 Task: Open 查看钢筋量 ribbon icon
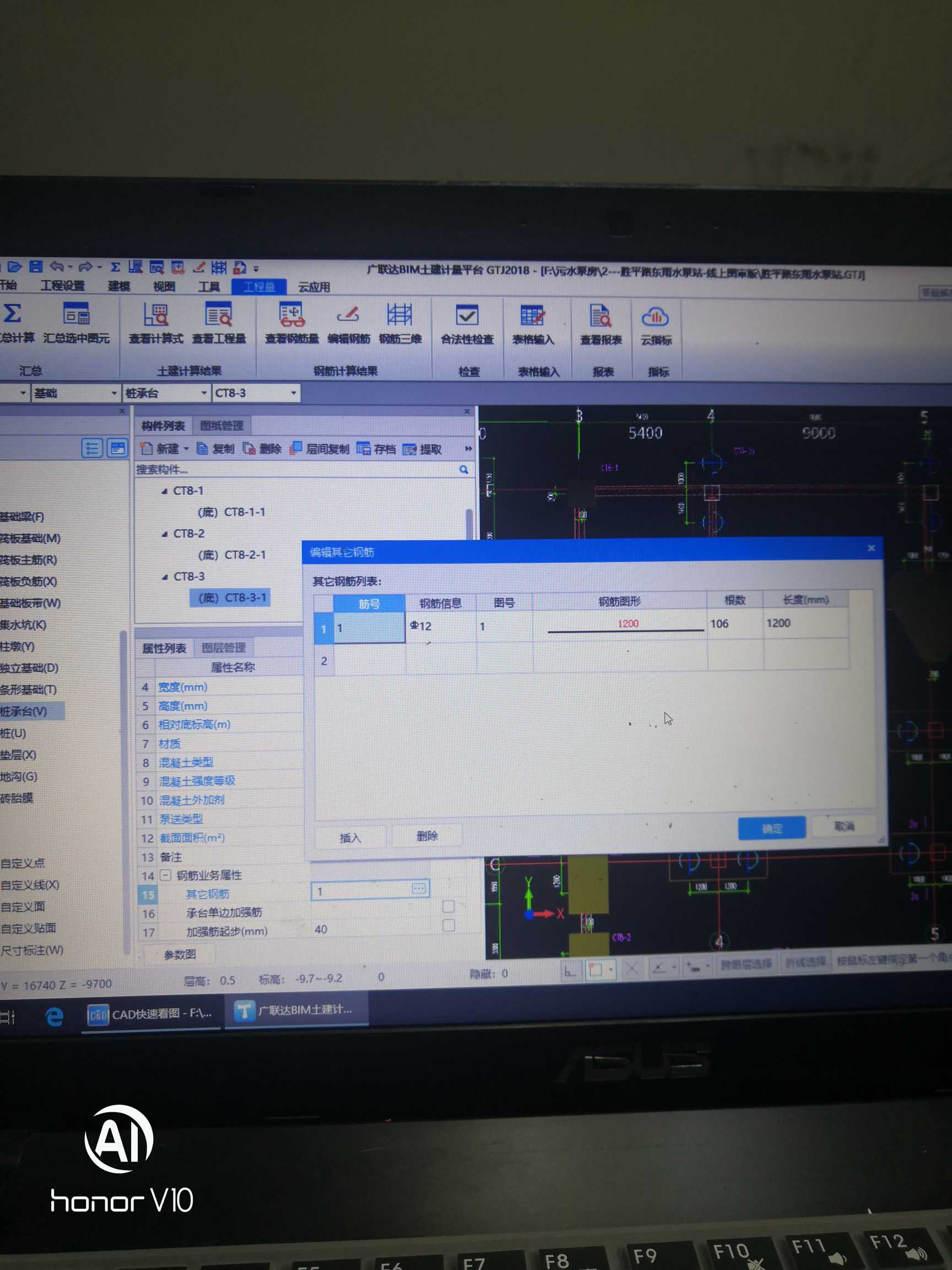coord(291,315)
